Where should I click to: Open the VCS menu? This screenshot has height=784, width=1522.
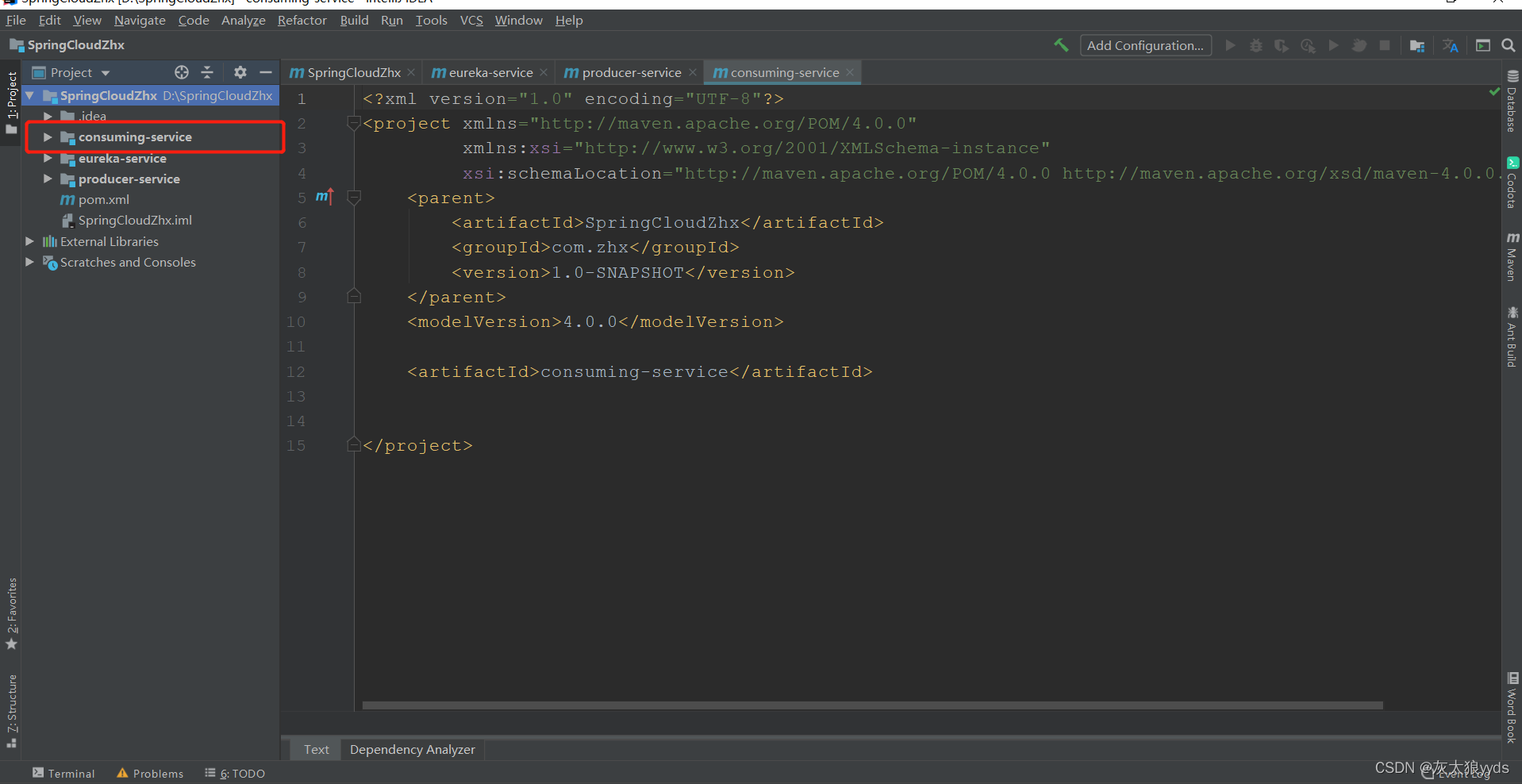coord(471,20)
